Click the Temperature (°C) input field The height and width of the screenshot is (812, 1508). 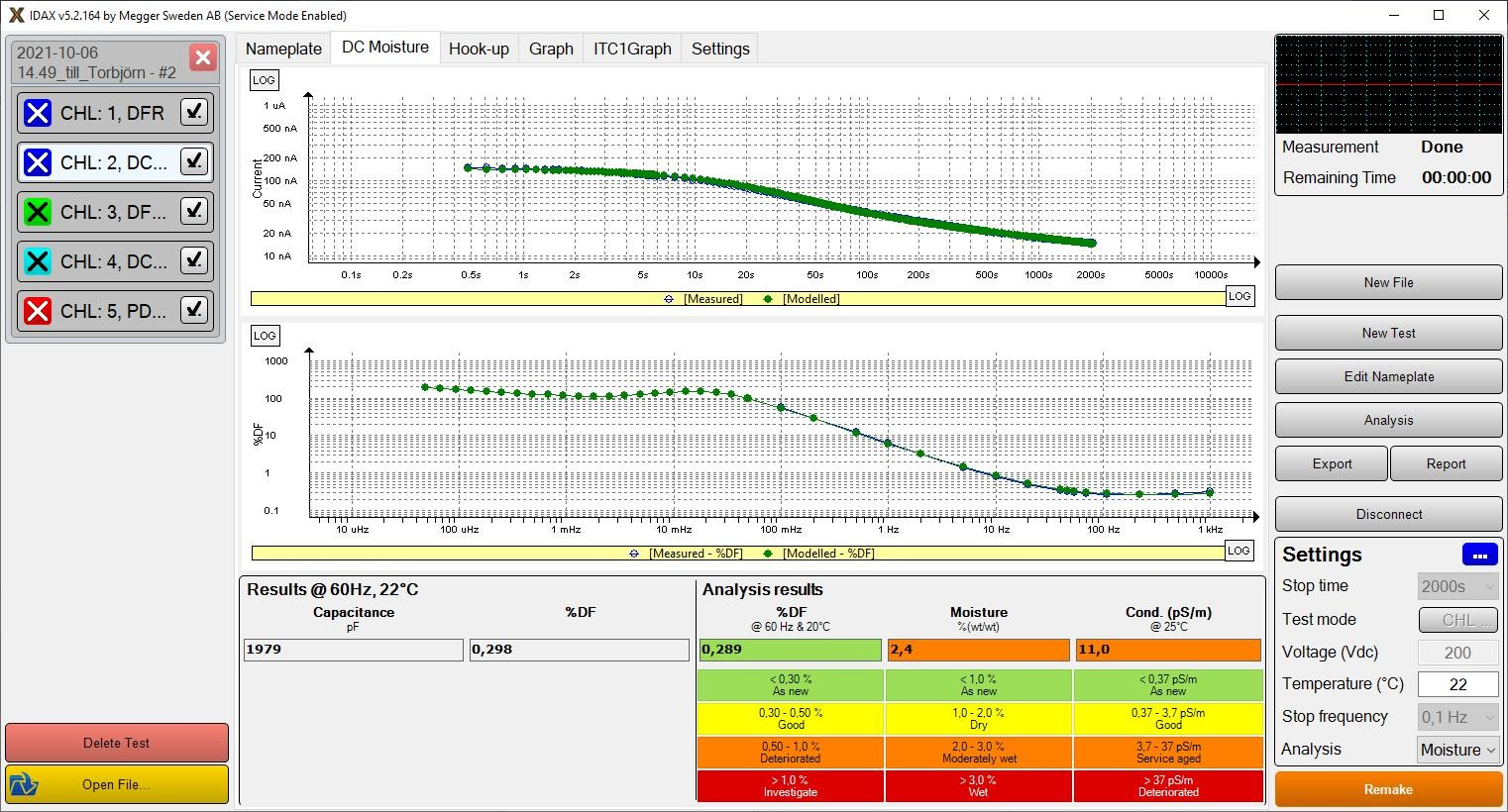click(1457, 684)
